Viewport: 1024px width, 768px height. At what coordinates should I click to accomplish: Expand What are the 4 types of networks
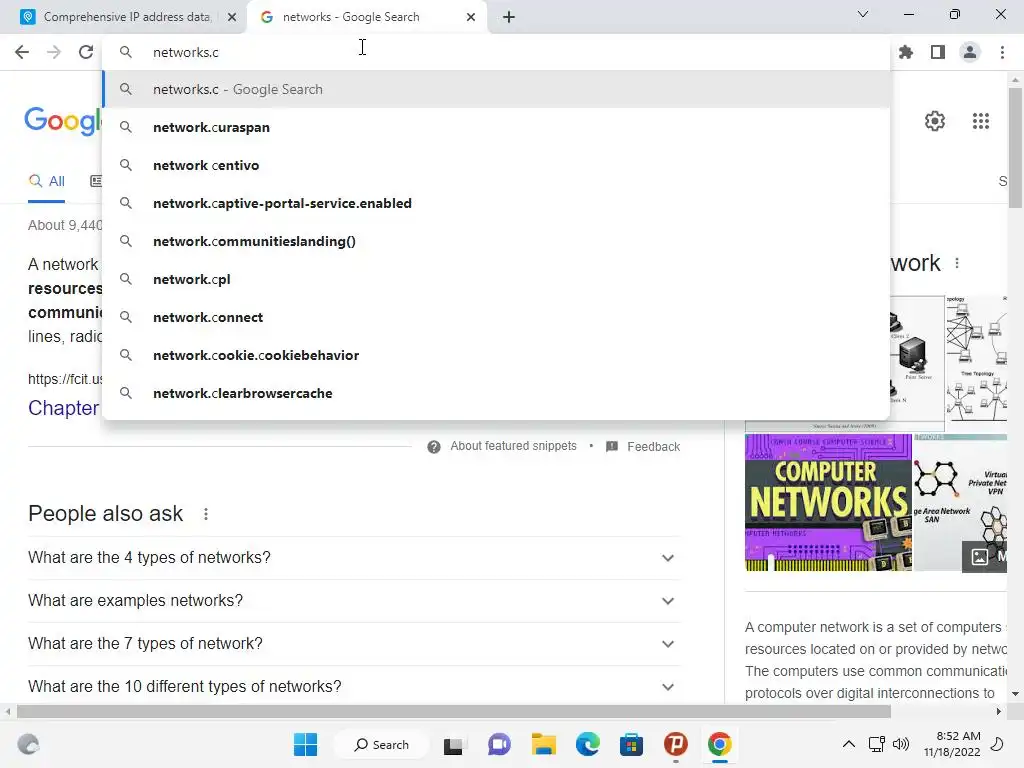354,558
